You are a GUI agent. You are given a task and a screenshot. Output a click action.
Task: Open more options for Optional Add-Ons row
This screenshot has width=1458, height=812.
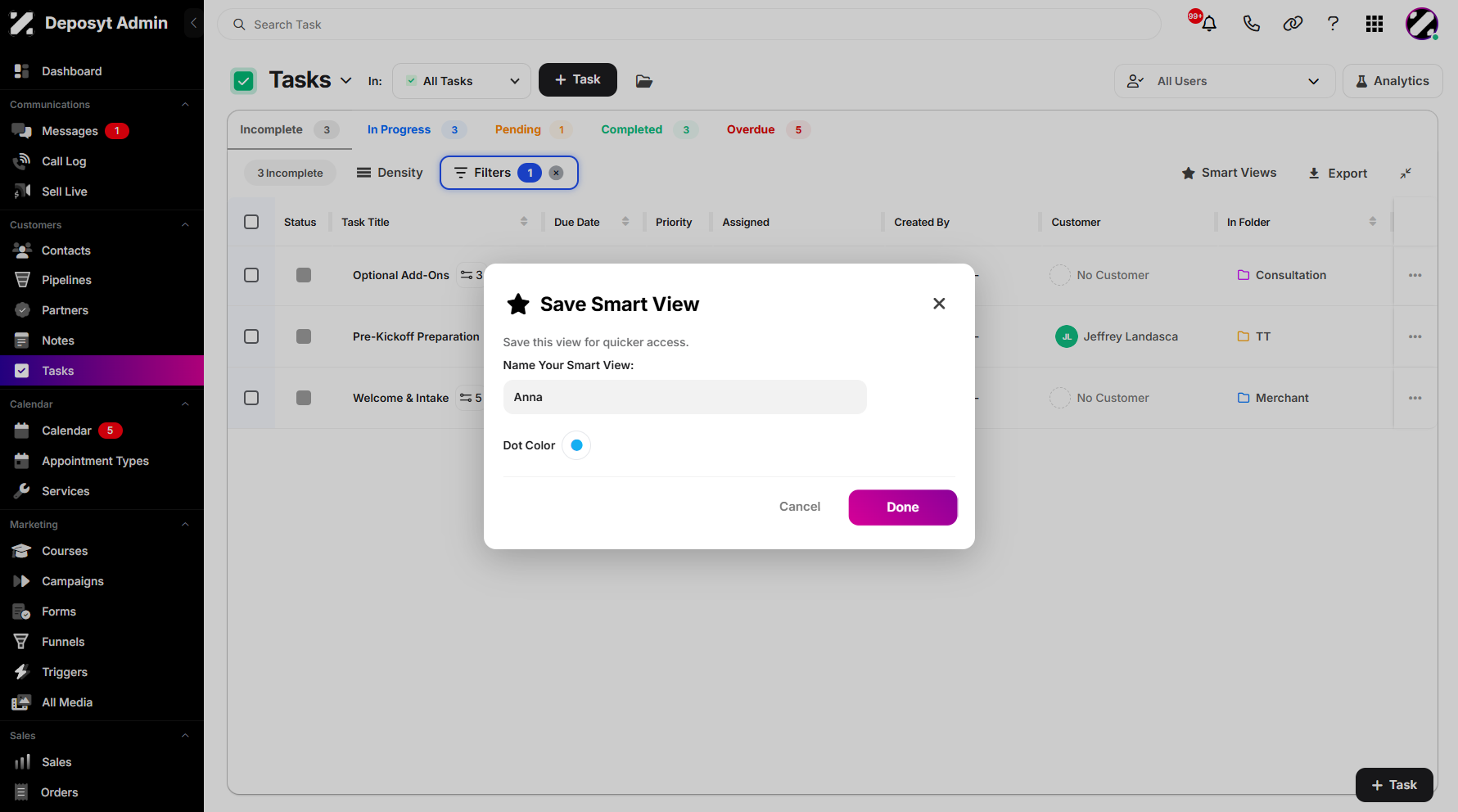[x=1415, y=275]
